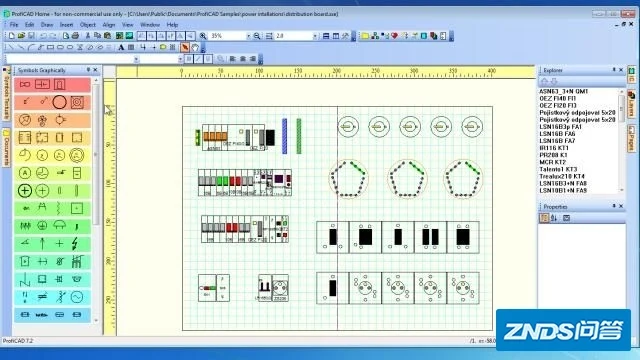Image resolution: width=640 pixels, height=360 pixels.
Task: Open the Align menu
Action: click(109, 25)
